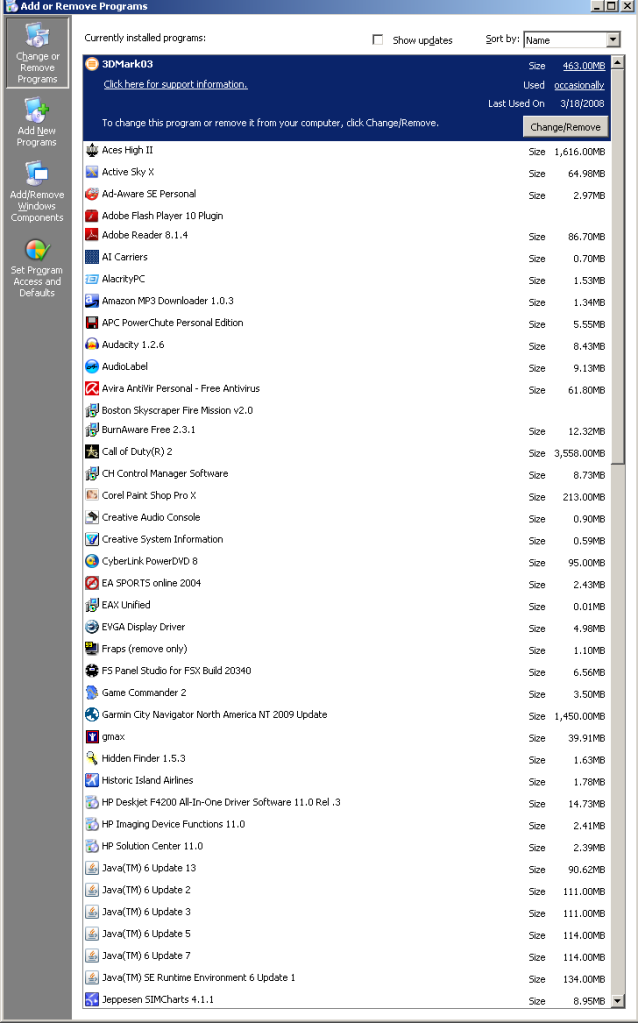Open Add/Remove Windows Components
The height and width of the screenshot is (1023, 638).
[x=37, y=191]
